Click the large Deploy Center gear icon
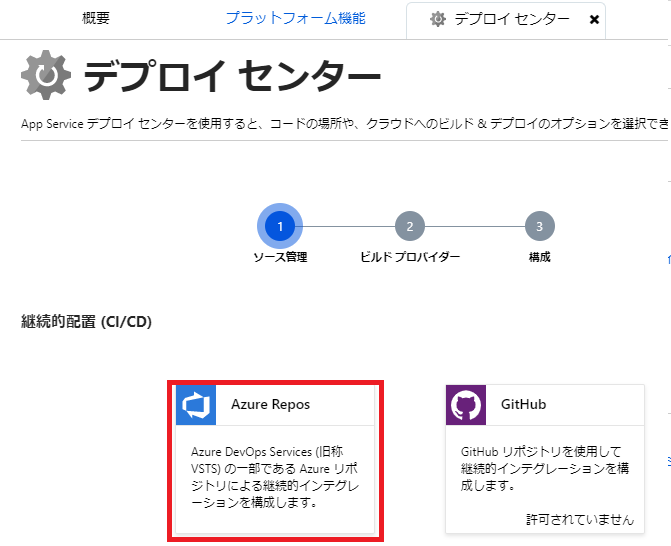This screenshot has height=546, width=671. (x=46, y=75)
